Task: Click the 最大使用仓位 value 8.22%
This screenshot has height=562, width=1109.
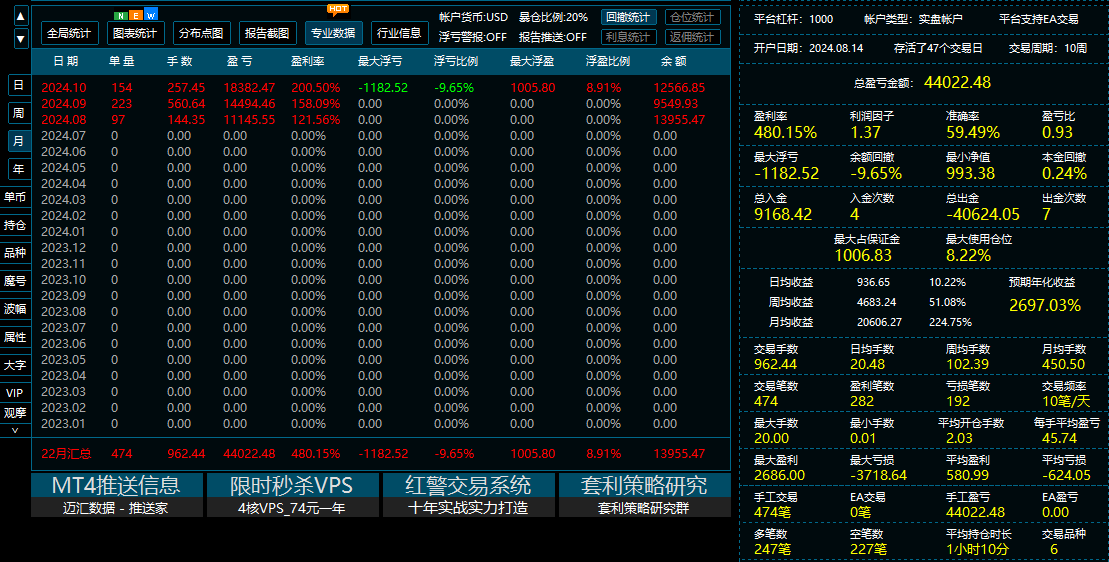Action: (x=968, y=256)
